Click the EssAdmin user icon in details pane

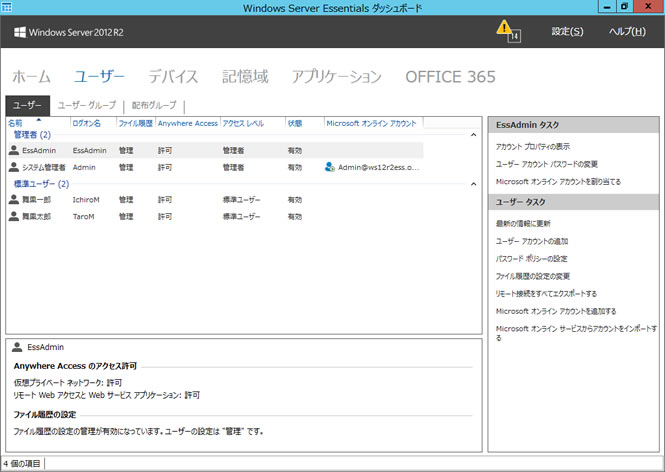tap(17, 347)
